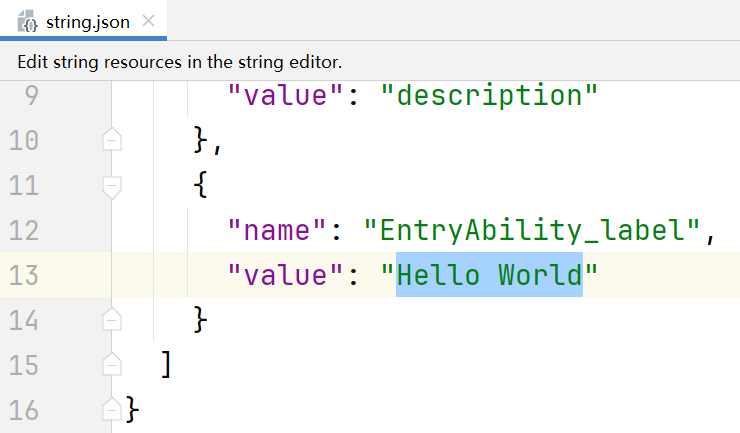Toggle the root fold marker on line 16
Image resolution: width=740 pixels, height=433 pixels.
click(x=112, y=409)
